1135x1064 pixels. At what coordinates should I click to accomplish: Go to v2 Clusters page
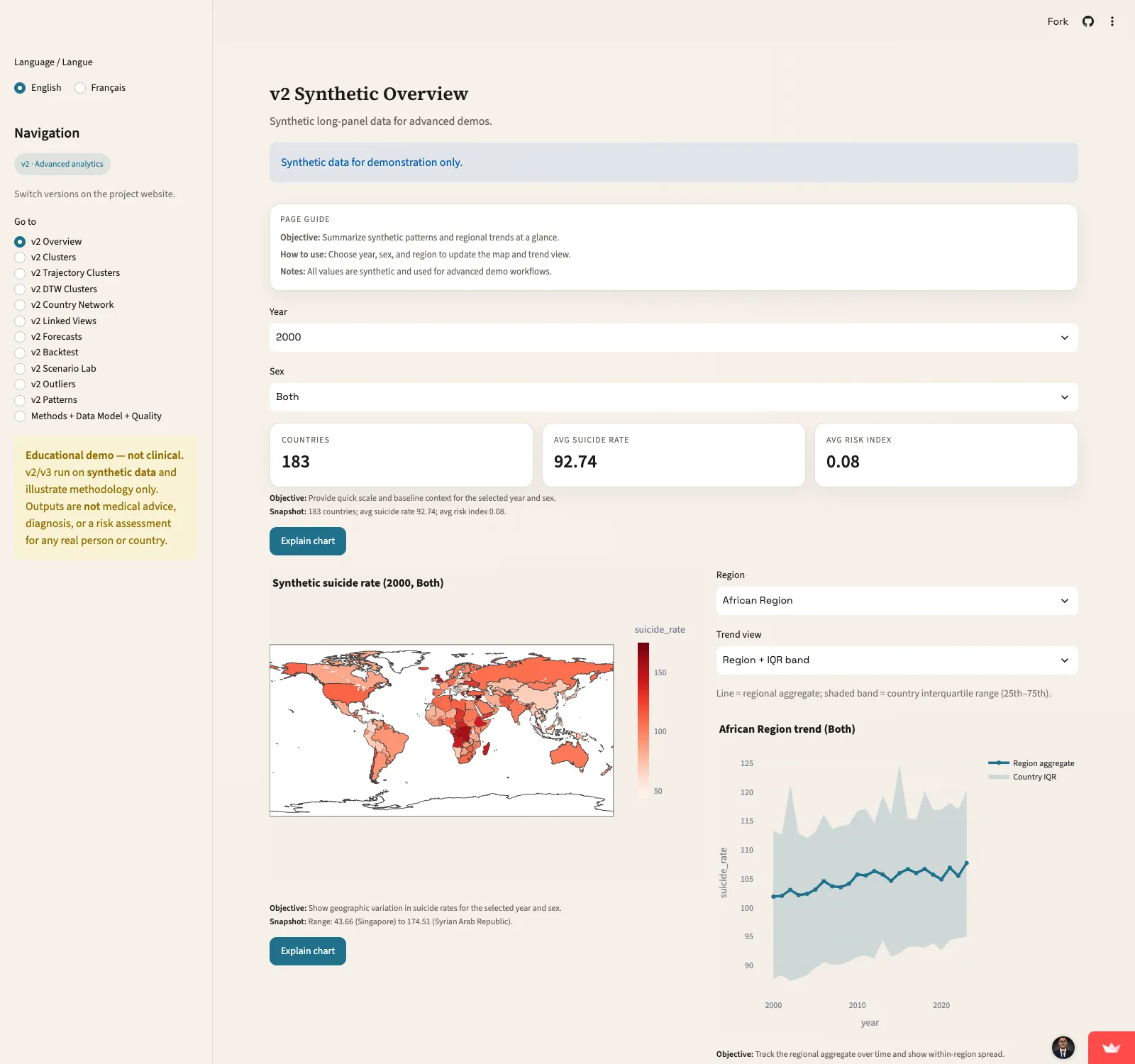click(45, 257)
